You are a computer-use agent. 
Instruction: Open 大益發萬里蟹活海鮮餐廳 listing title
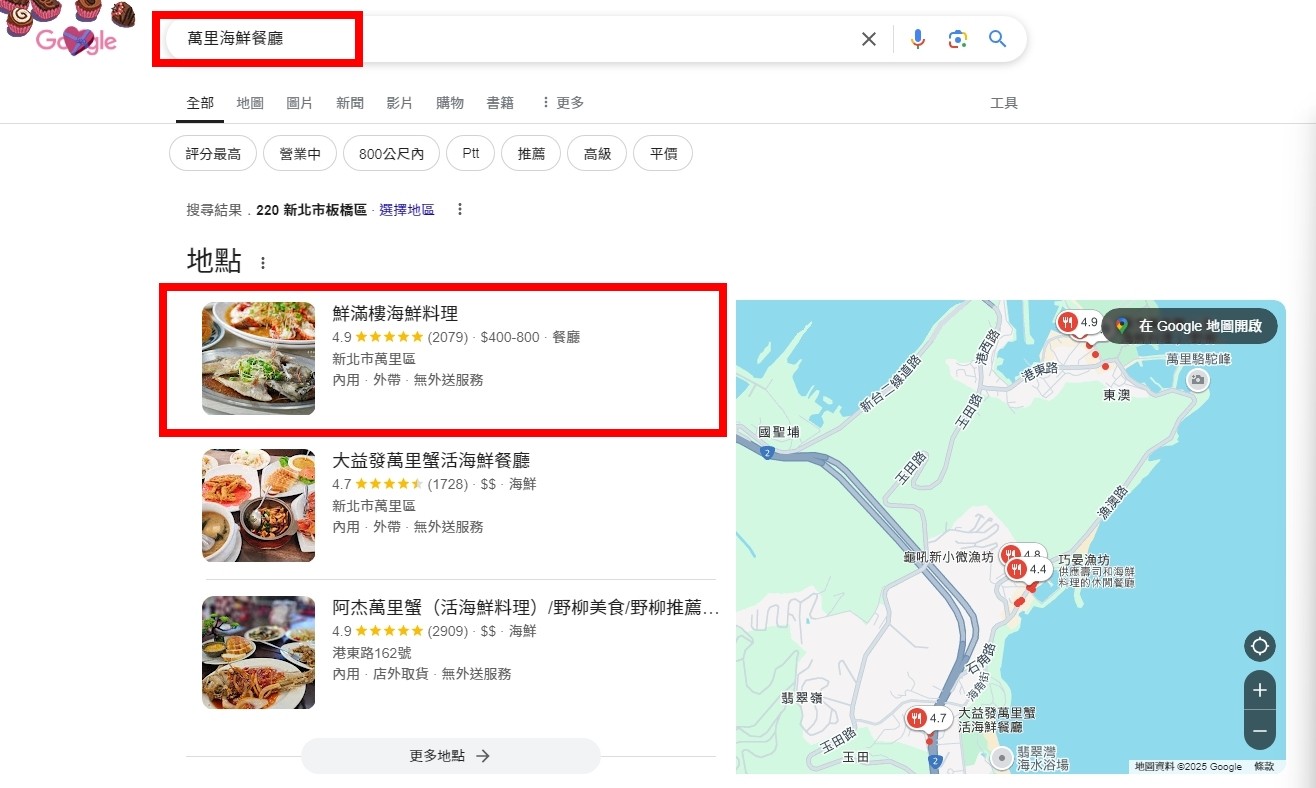pyautogui.click(x=431, y=461)
